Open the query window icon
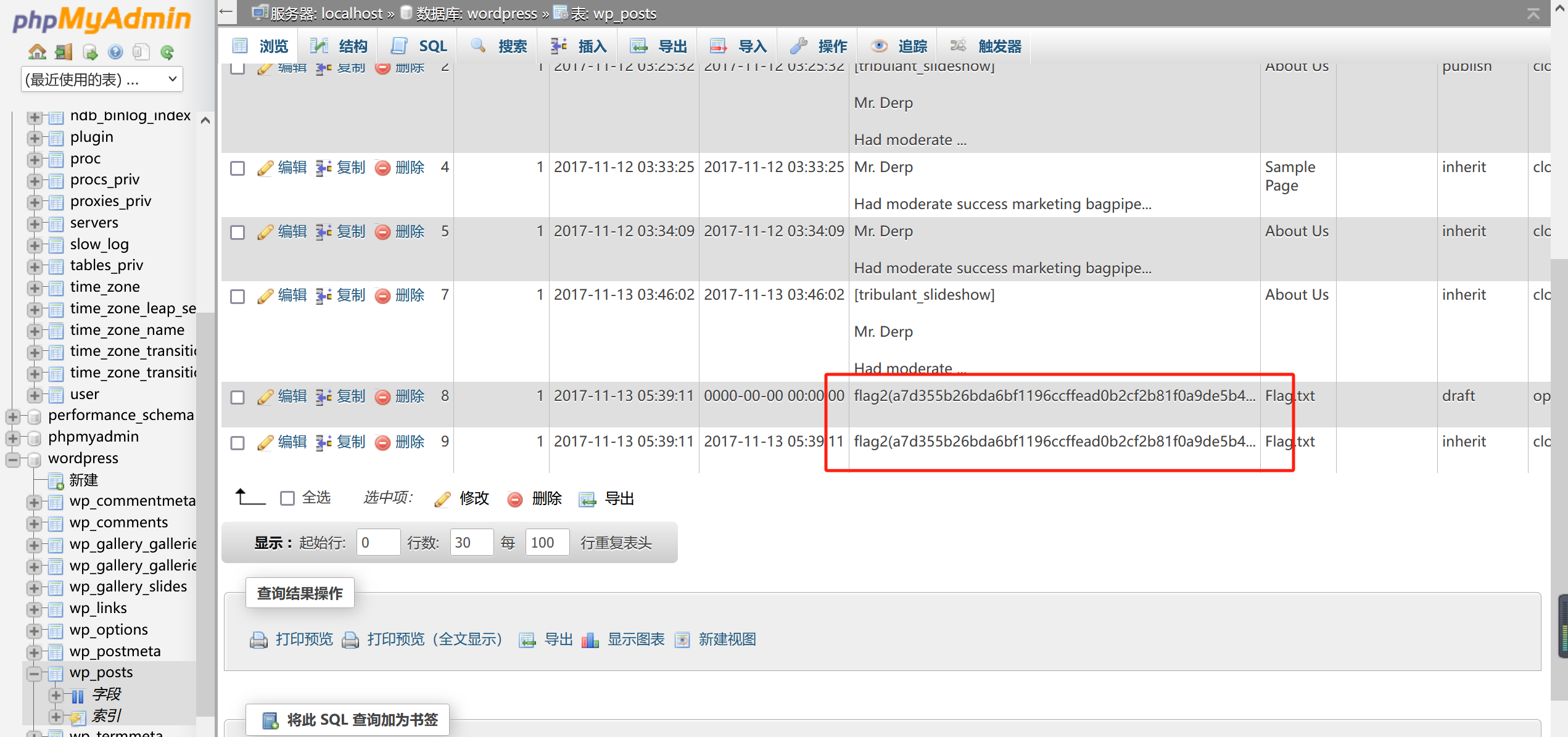 (90, 52)
